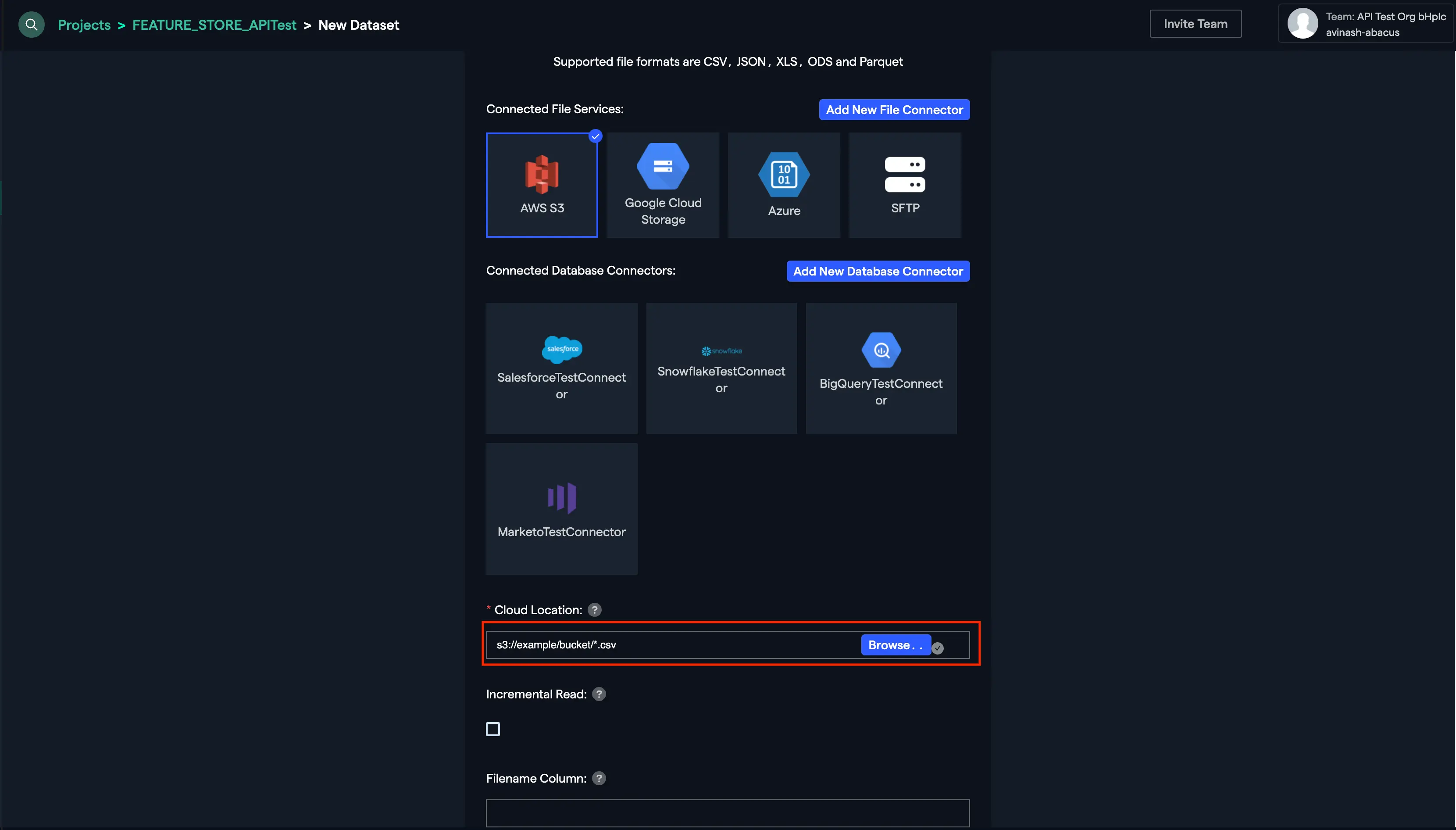The height and width of the screenshot is (830, 1456).
Task: Open the user profile avatar
Action: pyautogui.click(x=1303, y=23)
